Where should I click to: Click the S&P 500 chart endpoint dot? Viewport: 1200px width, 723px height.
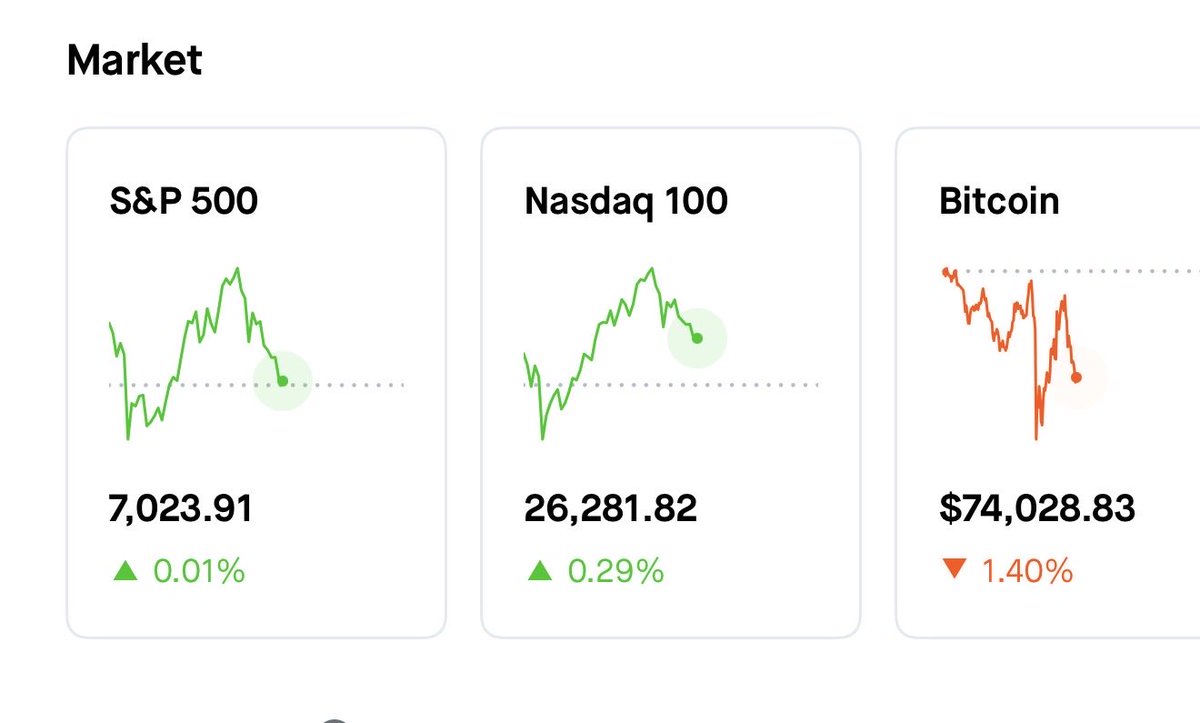point(283,381)
